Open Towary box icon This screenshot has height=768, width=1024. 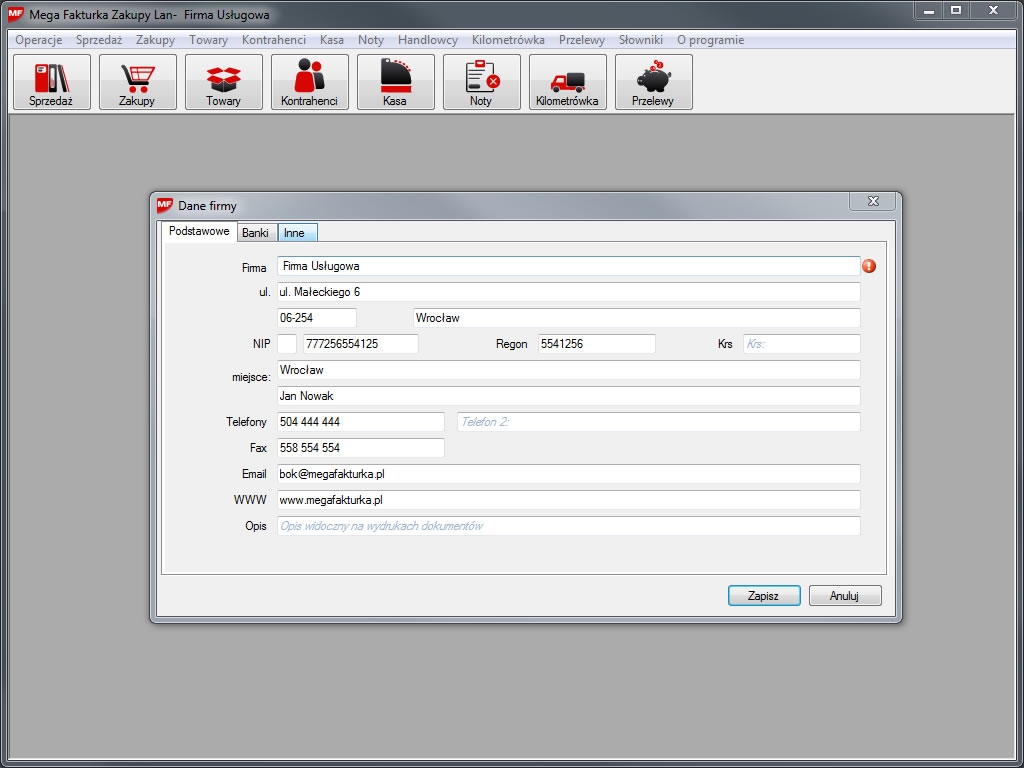click(x=224, y=82)
